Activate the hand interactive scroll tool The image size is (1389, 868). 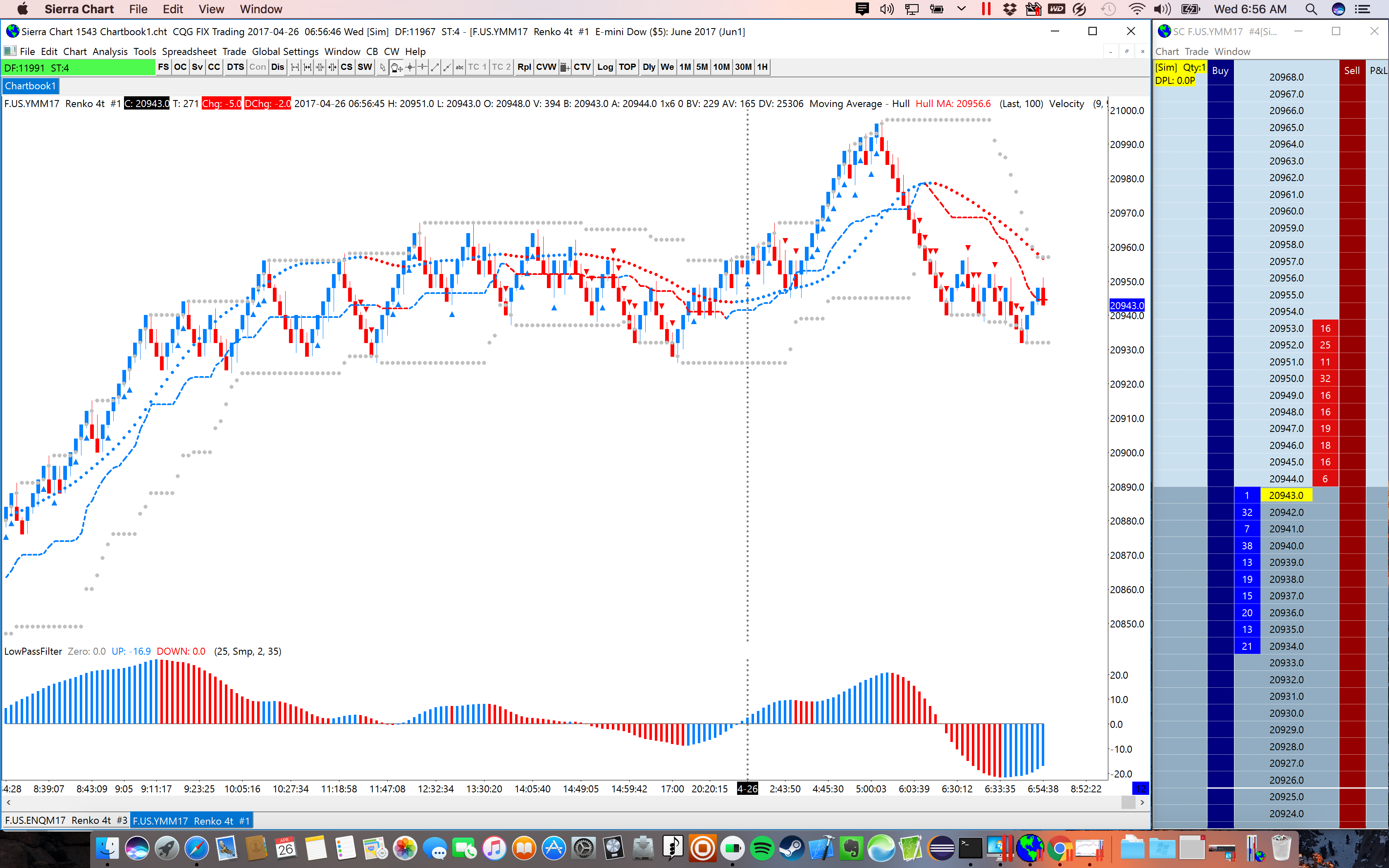(x=396, y=67)
